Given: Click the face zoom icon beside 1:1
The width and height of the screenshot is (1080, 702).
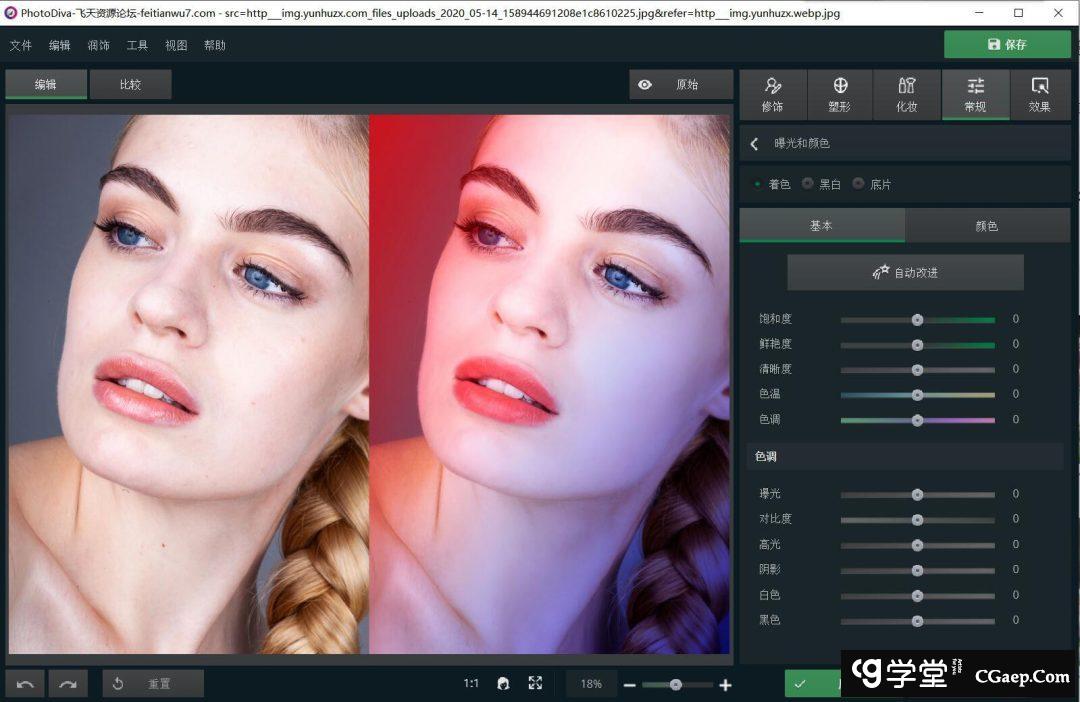Looking at the screenshot, I should tap(503, 684).
